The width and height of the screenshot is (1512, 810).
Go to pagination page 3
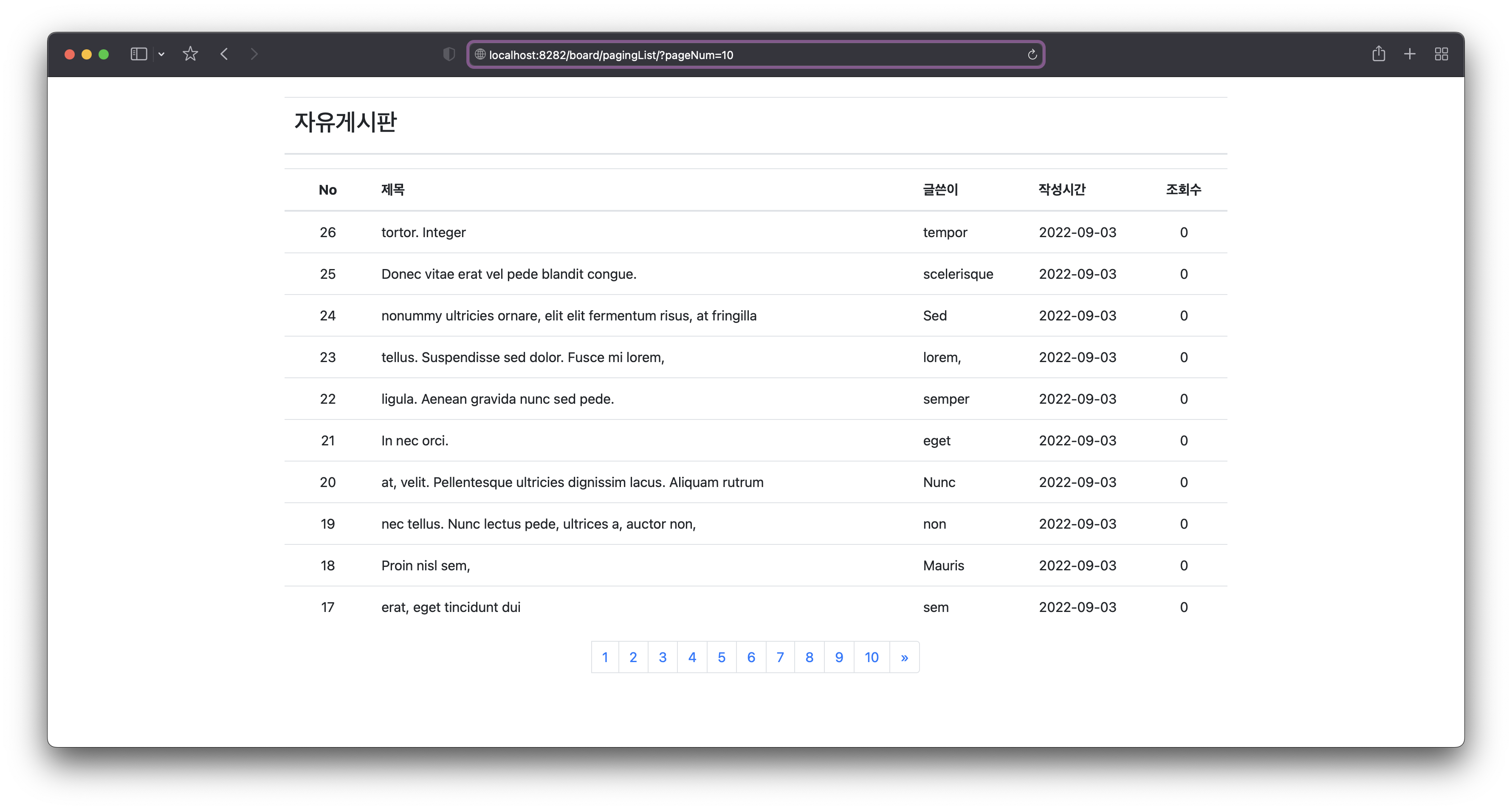point(663,657)
